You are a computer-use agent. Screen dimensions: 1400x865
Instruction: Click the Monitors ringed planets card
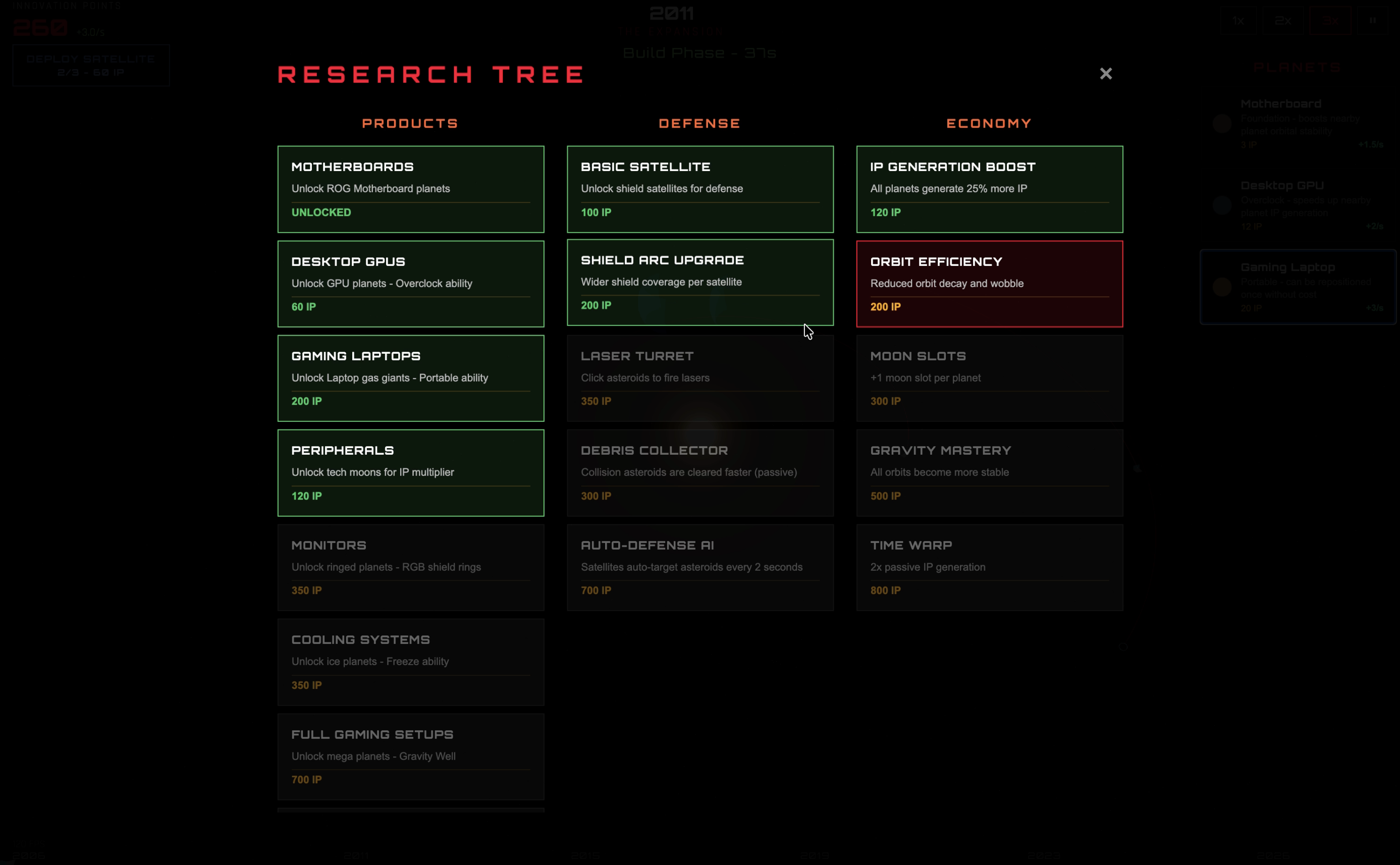coord(411,567)
